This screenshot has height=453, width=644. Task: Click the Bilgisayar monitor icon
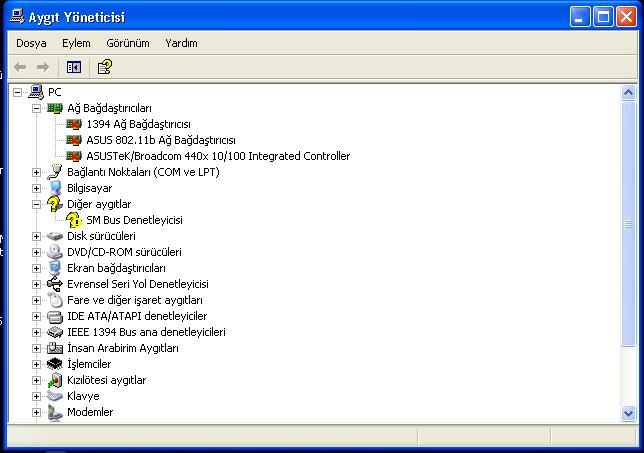point(55,188)
